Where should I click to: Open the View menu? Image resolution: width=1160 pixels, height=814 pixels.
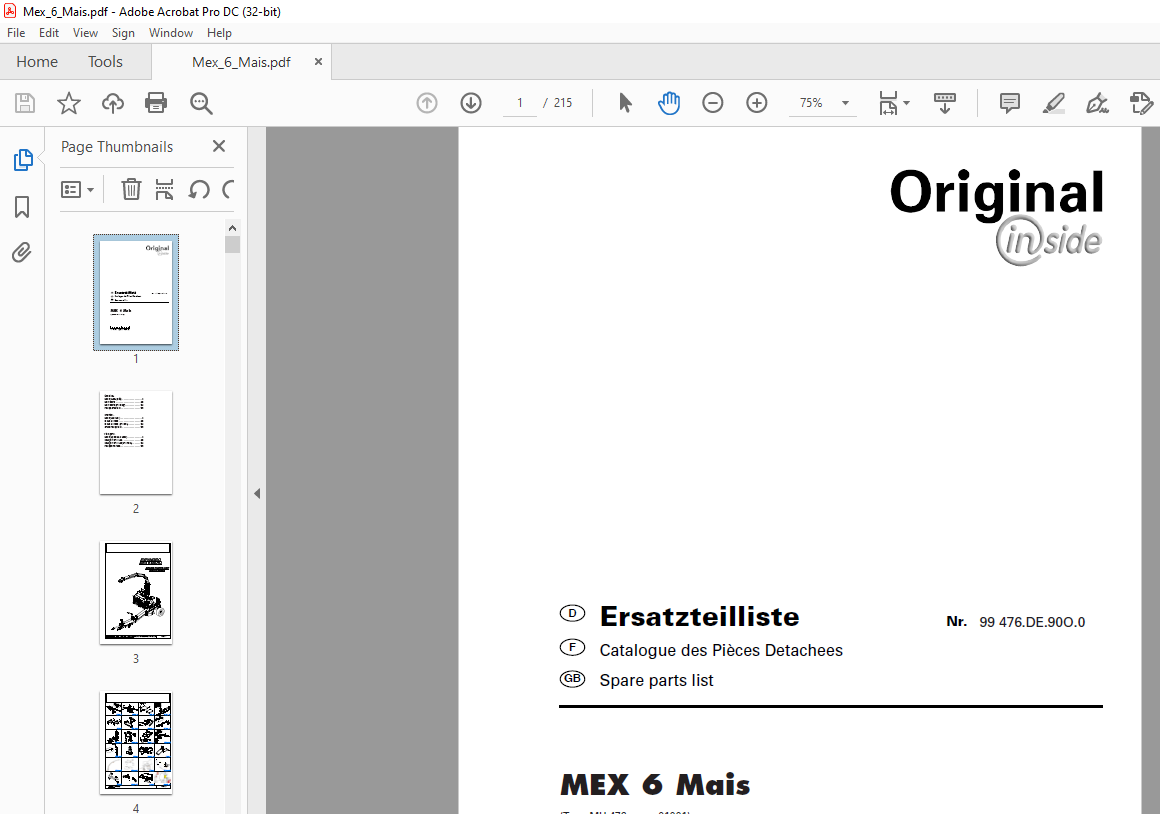85,33
